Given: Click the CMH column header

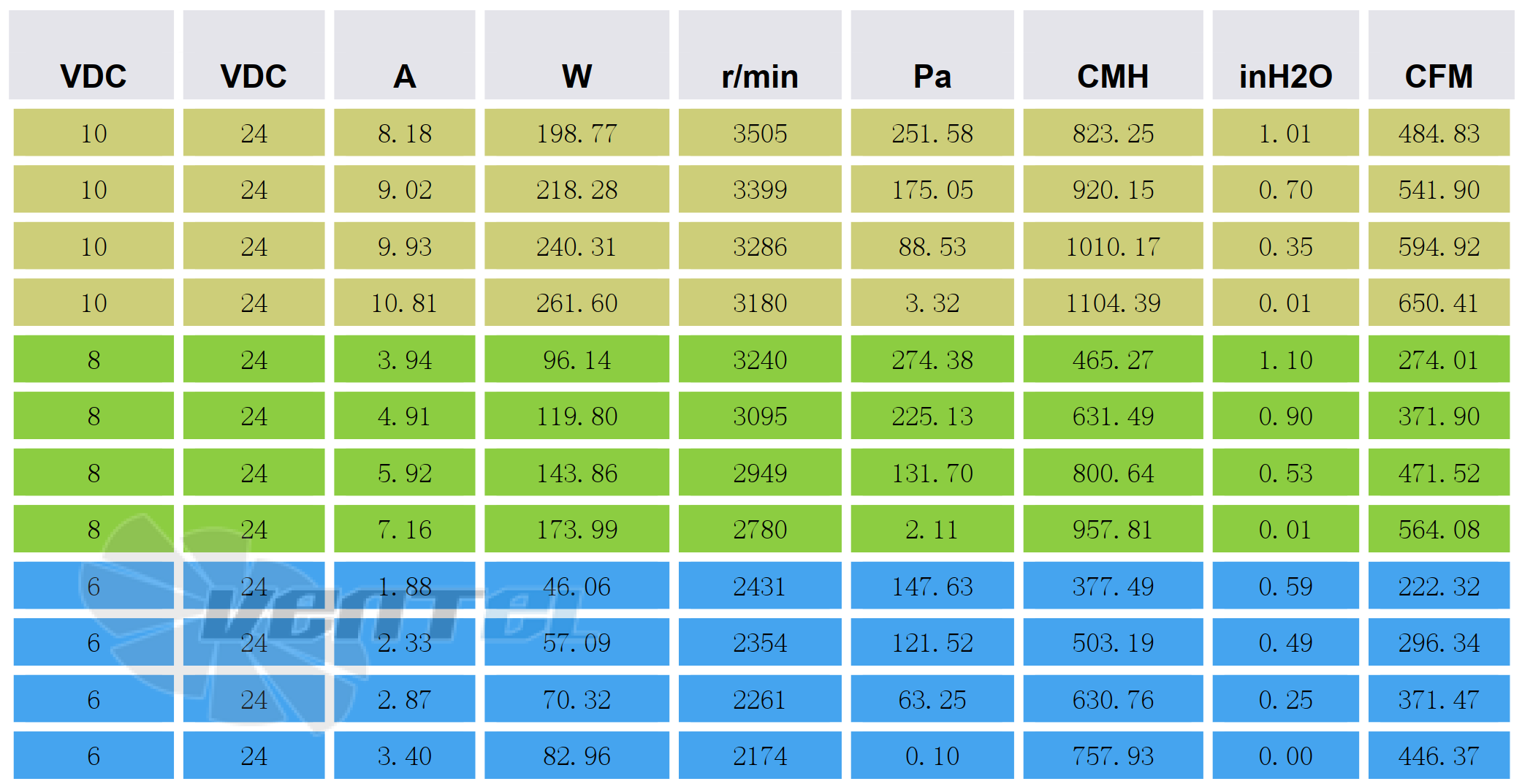Looking at the screenshot, I should [1112, 76].
